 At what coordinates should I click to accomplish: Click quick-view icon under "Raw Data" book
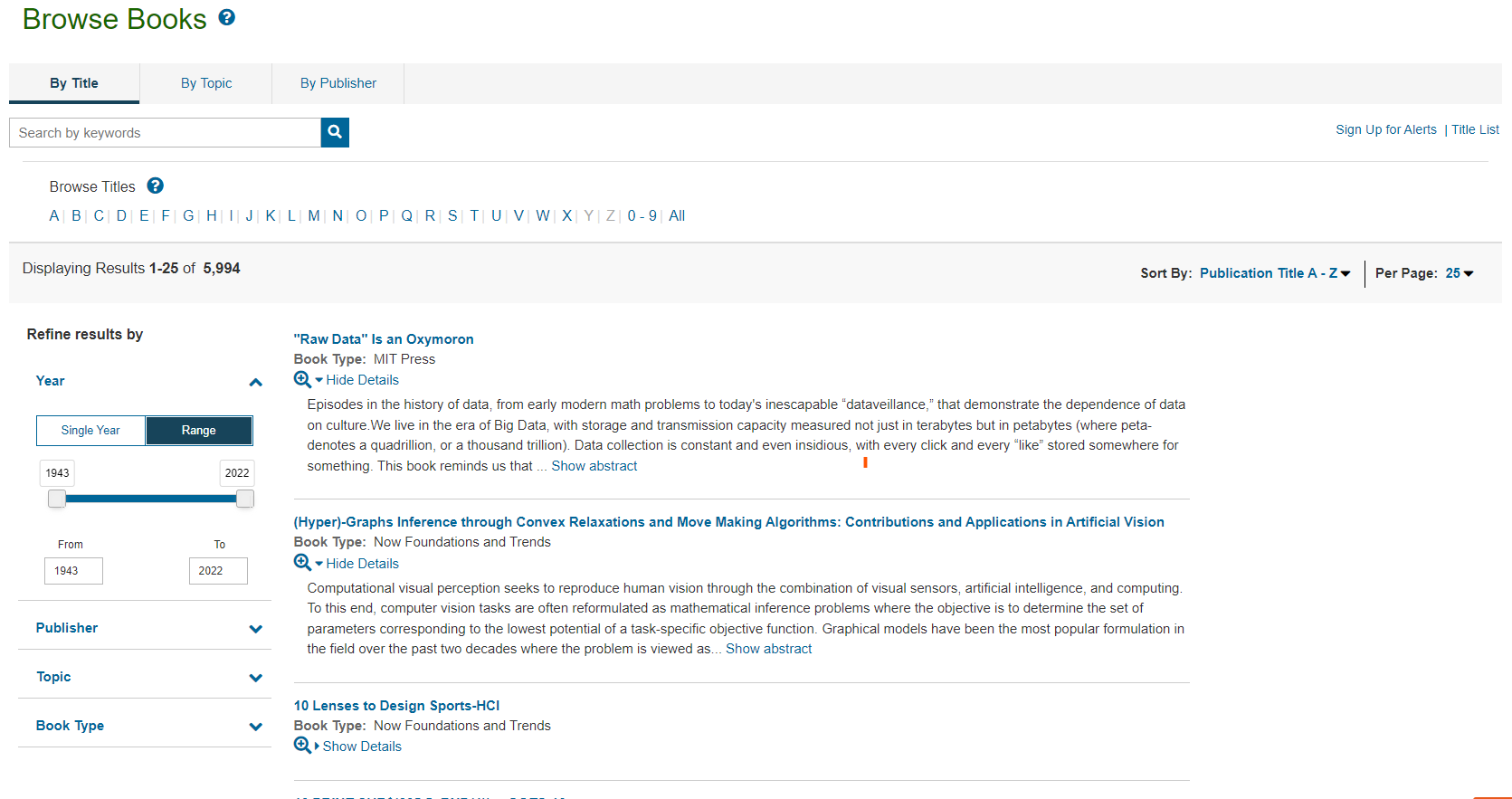pos(302,380)
